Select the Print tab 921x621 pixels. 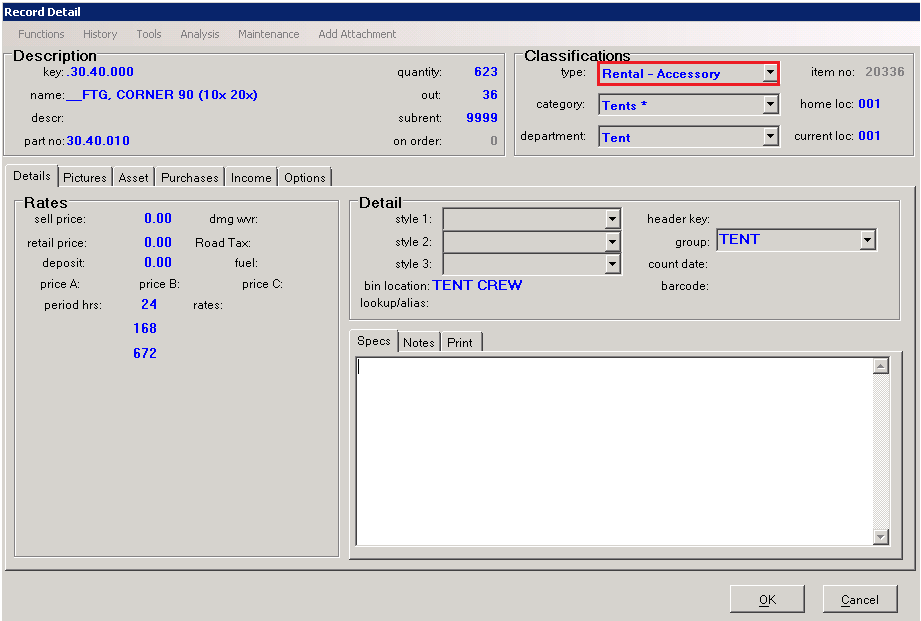coord(460,343)
